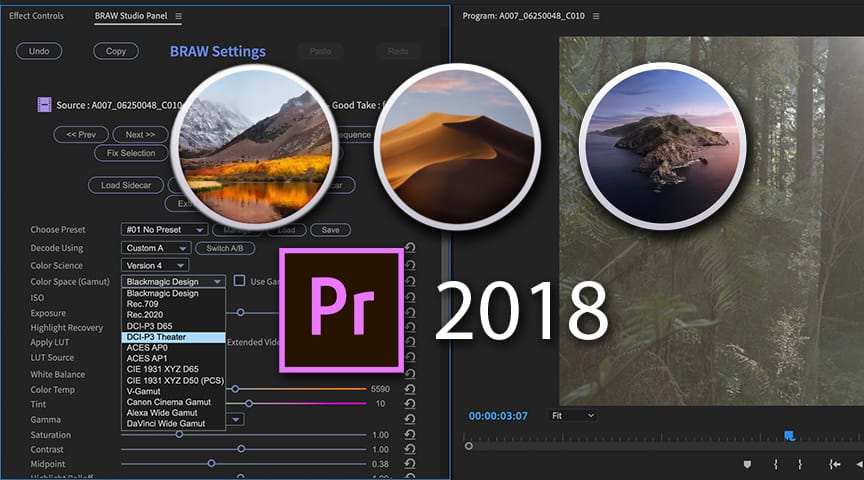Viewport: 864px width, 480px height.
Task: Open the Choose Preset dropdown
Action: (x=163, y=230)
